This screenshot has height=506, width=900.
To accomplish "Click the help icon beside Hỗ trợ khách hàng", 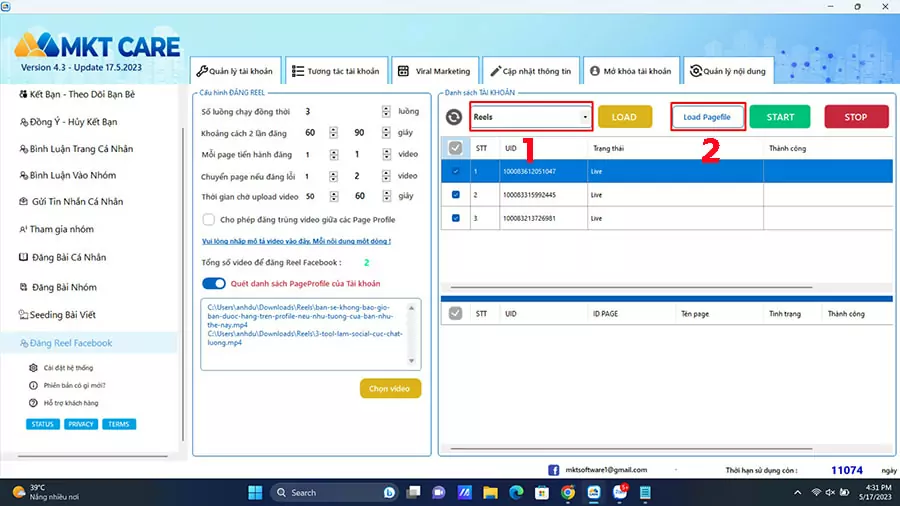I will (x=33, y=403).
